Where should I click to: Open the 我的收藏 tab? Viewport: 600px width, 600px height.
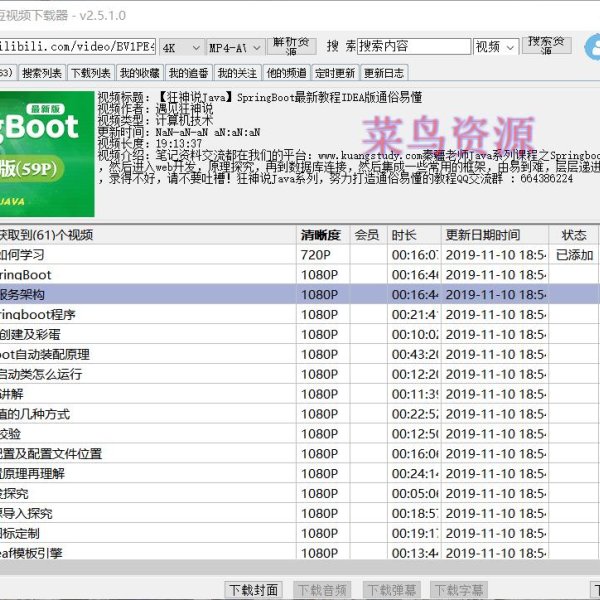[x=139, y=73]
